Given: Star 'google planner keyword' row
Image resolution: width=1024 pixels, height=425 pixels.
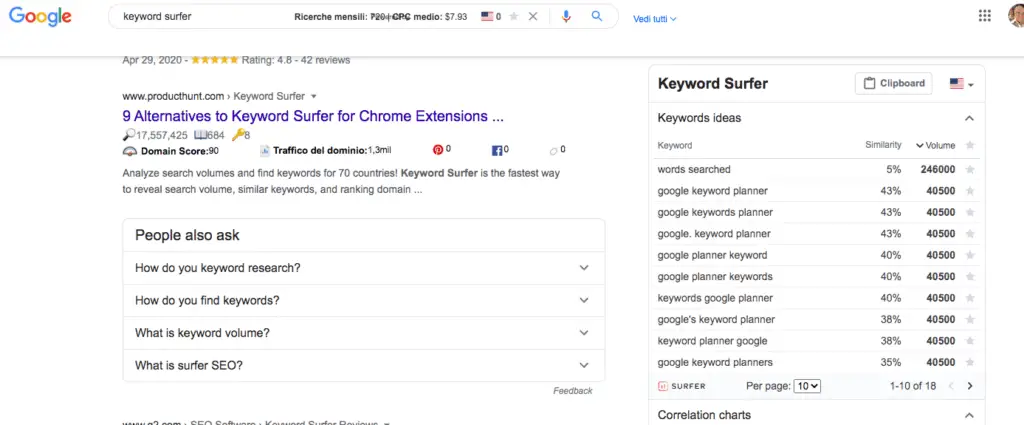Looking at the screenshot, I should point(970,255).
